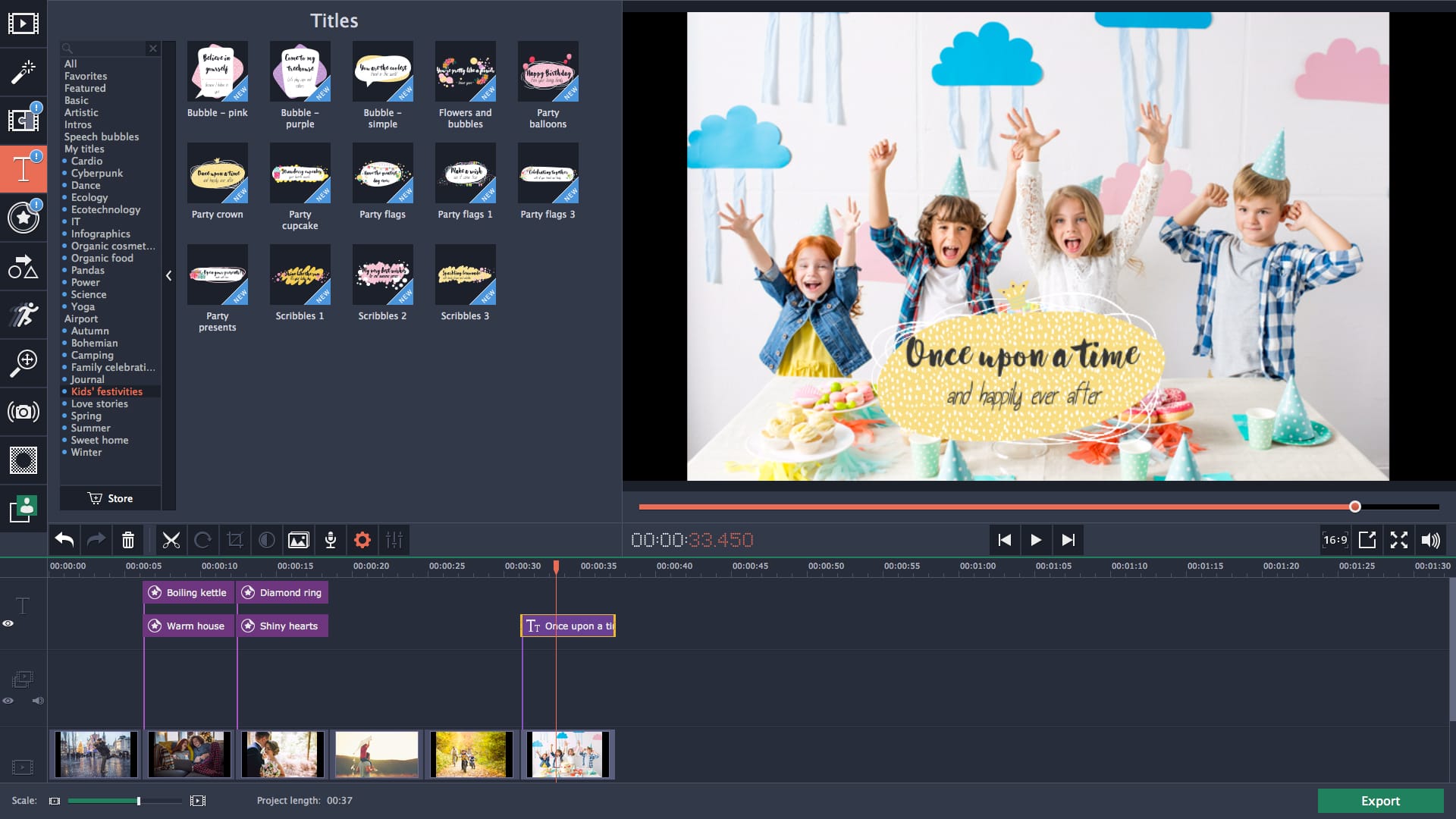Hide the titles track with the eye toggle
This screenshot has width=1456, height=819.
click(x=8, y=623)
